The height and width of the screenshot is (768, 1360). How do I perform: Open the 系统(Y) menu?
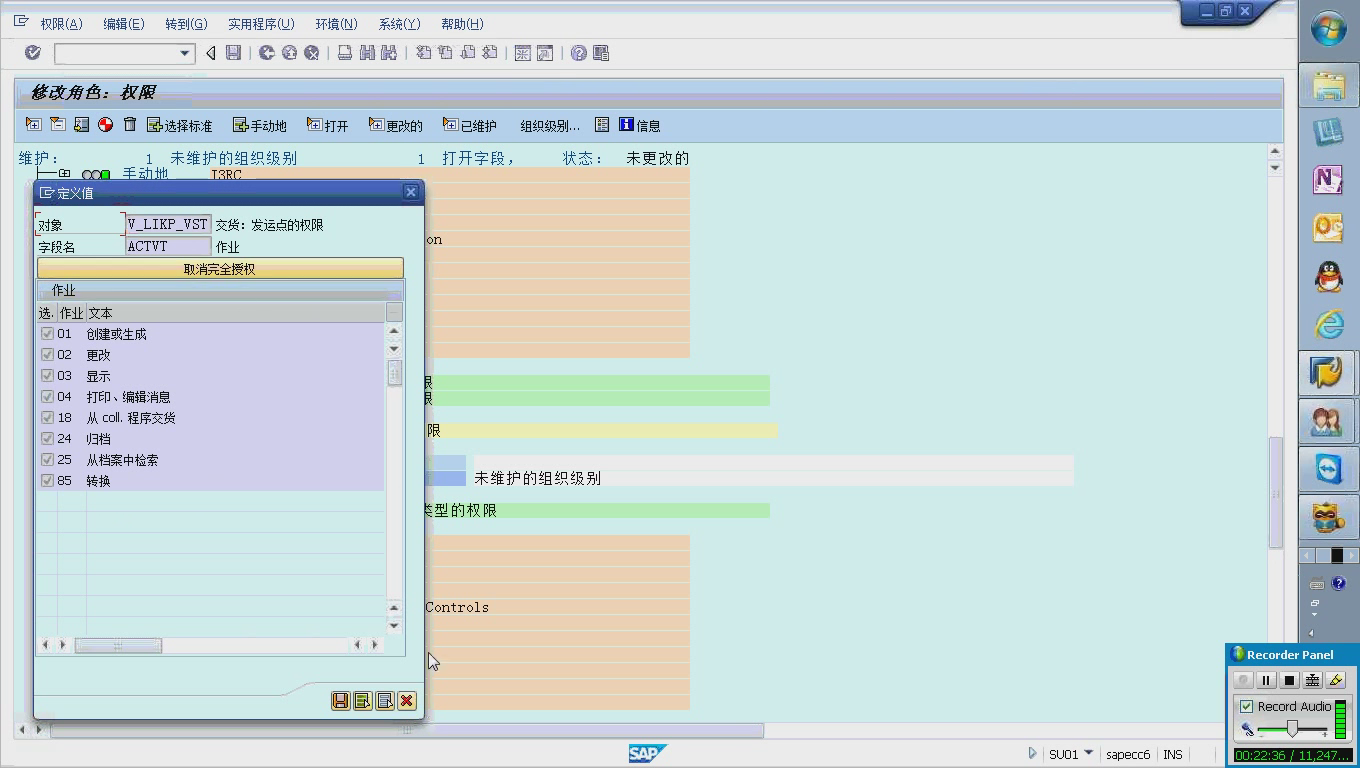[x=398, y=23]
